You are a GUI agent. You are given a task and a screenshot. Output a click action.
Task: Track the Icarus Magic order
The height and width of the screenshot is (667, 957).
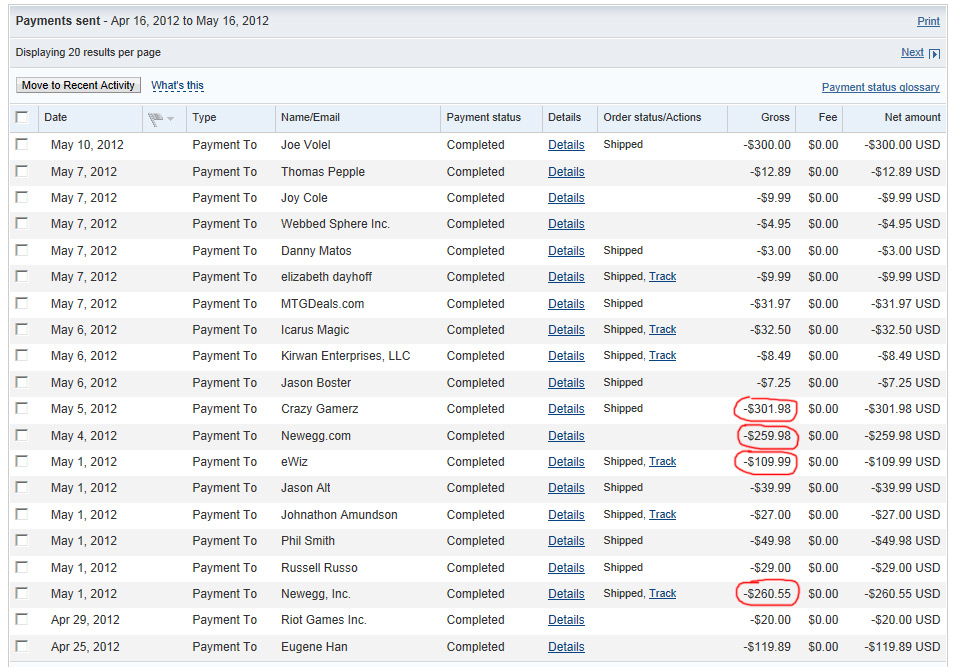(x=662, y=330)
